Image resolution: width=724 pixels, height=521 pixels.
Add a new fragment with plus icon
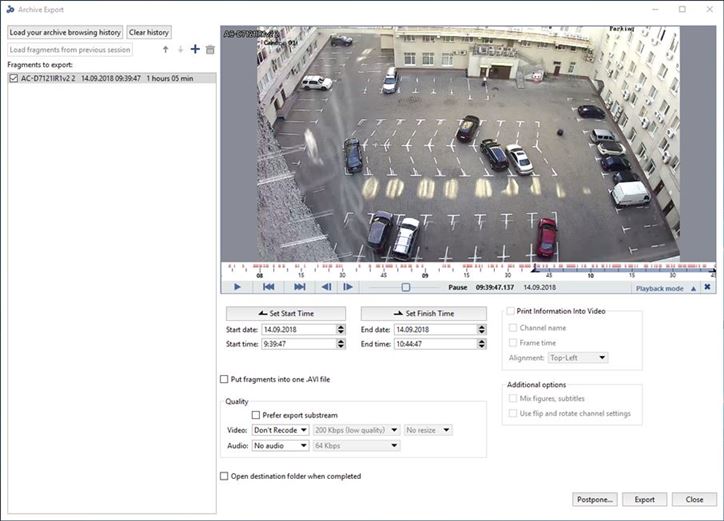pyautogui.click(x=195, y=49)
